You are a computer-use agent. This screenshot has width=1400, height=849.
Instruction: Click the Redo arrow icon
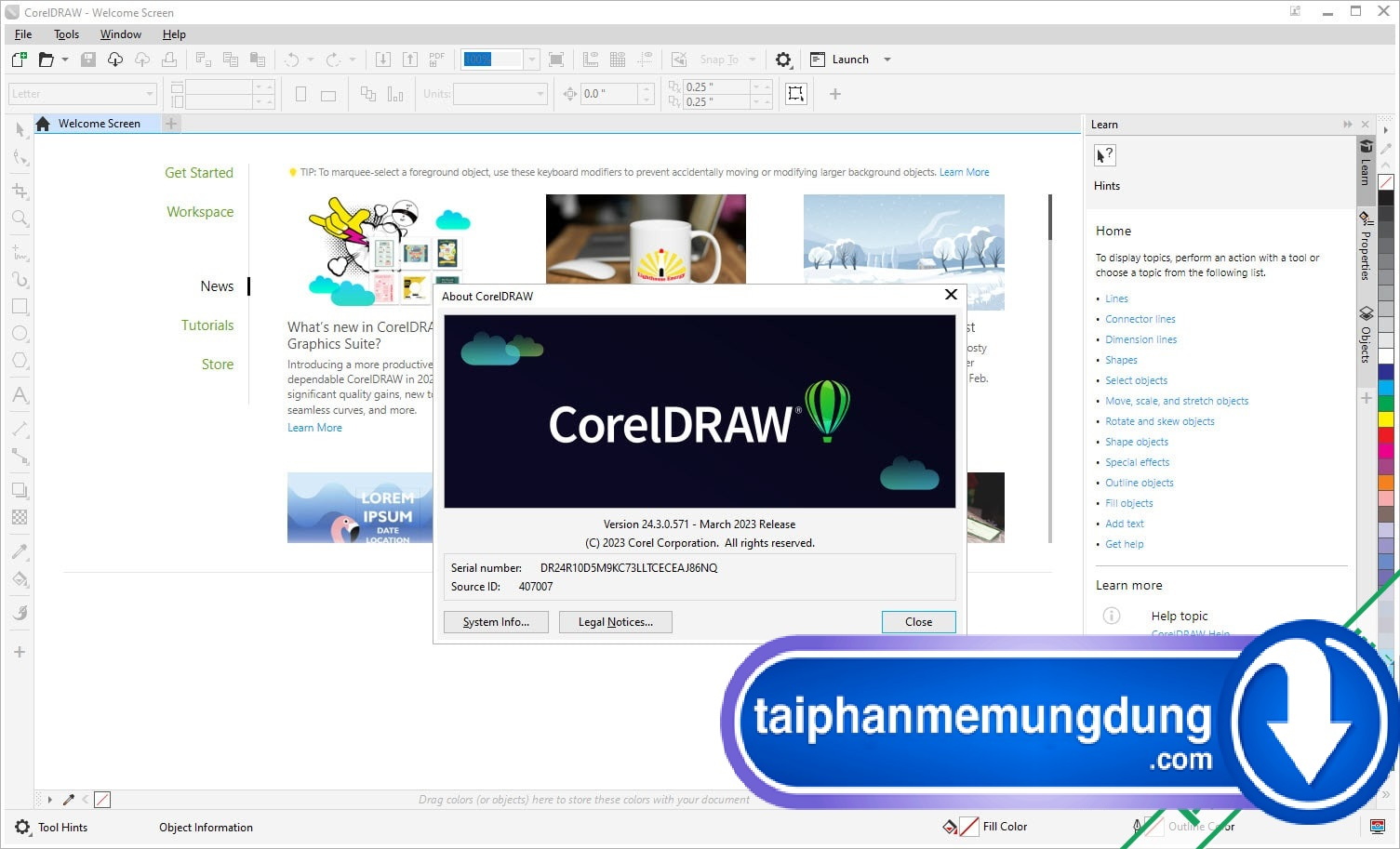tap(333, 60)
